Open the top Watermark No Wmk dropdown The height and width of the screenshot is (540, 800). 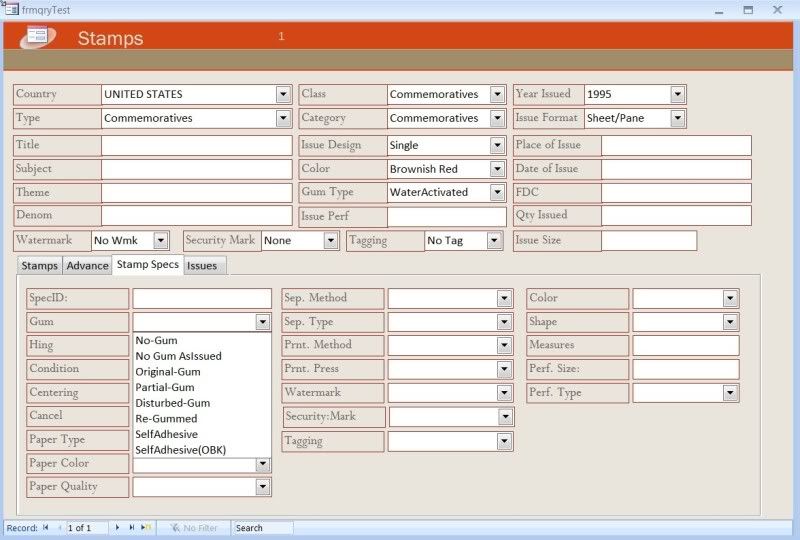pos(161,240)
